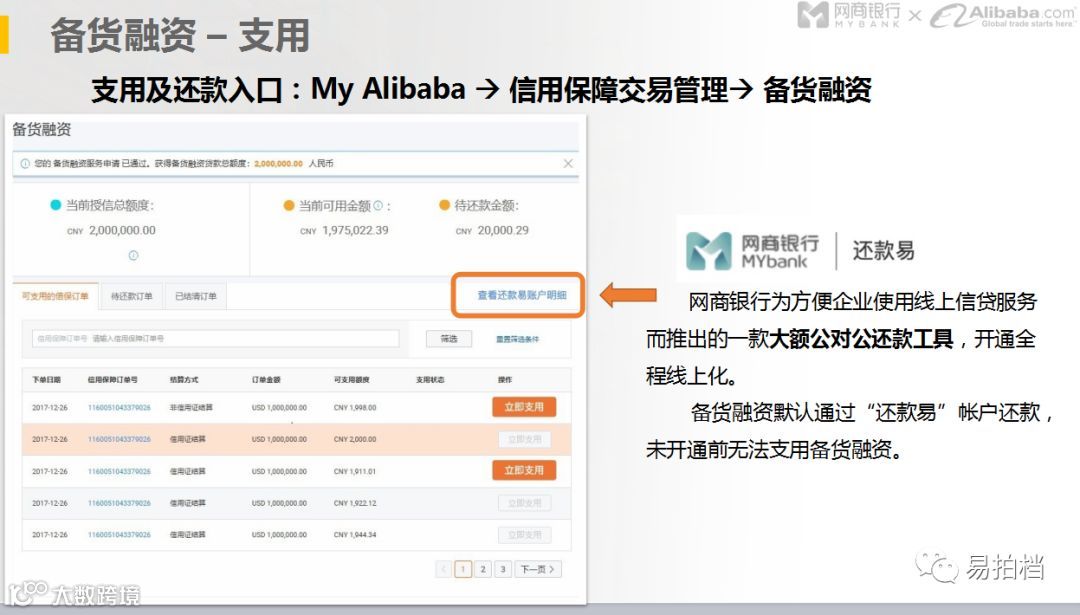Image resolution: width=1080 pixels, height=615 pixels.
Task: Click the 网商银行 MYbank 还款易 logo
Action: 799,249
